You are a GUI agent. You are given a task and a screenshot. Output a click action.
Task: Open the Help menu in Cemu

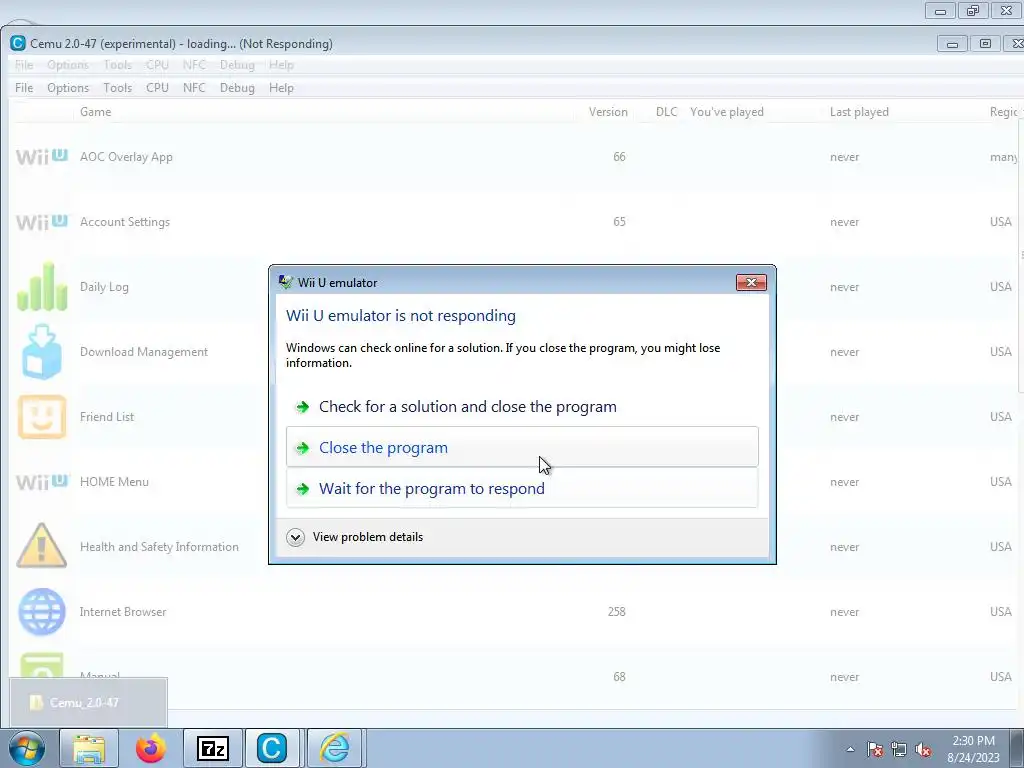pyautogui.click(x=281, y=88)
